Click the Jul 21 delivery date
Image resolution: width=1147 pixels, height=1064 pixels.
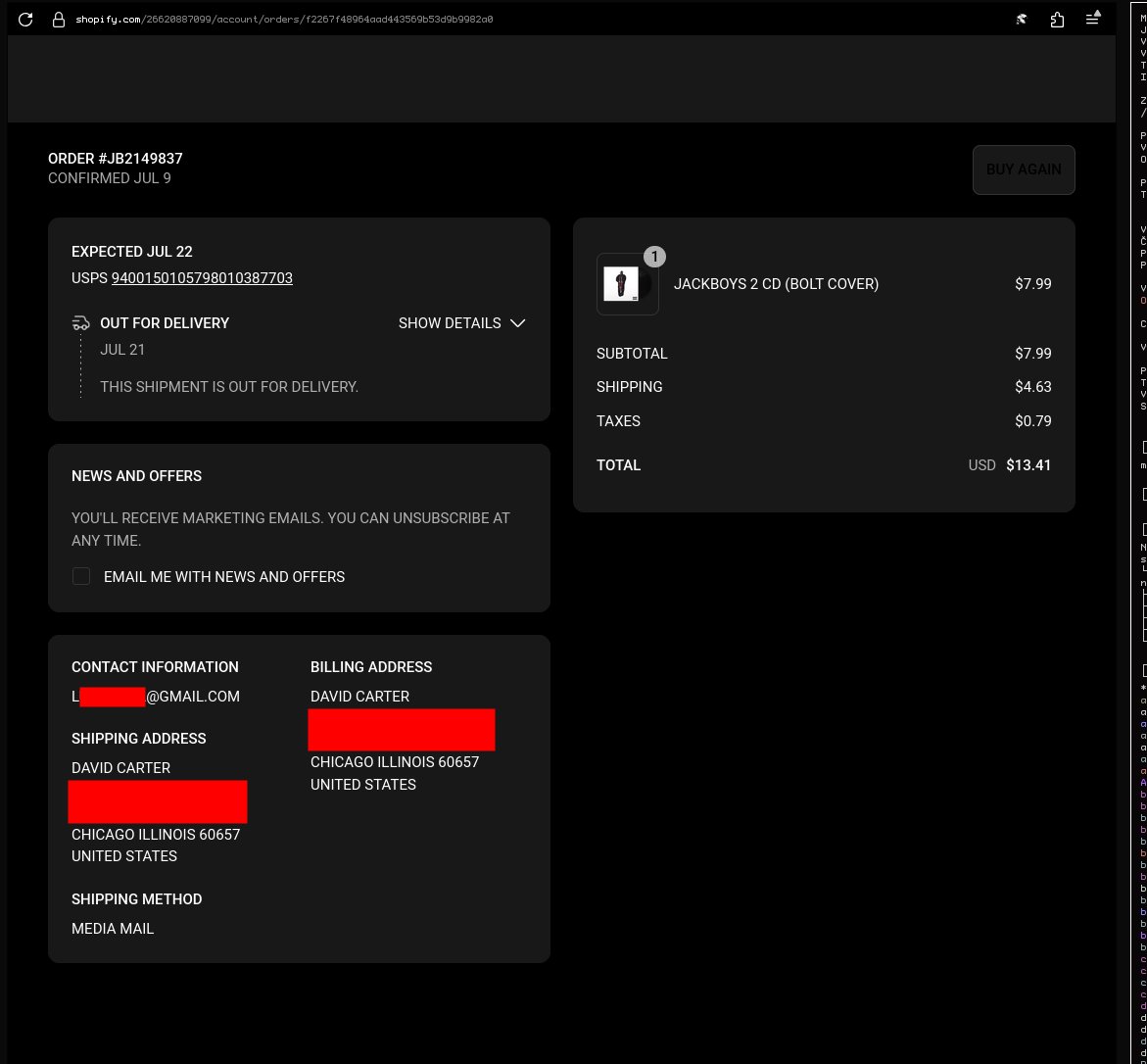tap(122, 350)
